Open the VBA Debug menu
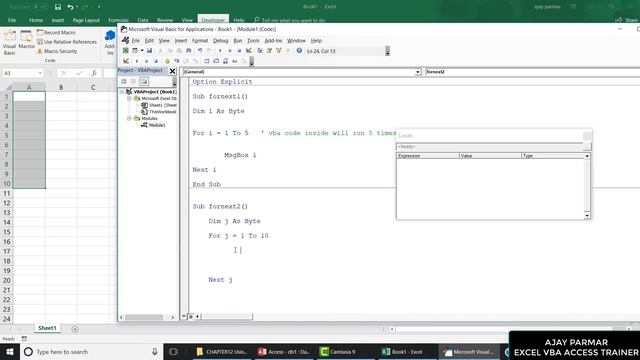This screenshot has width=640, height=360. tap(220, 40)
